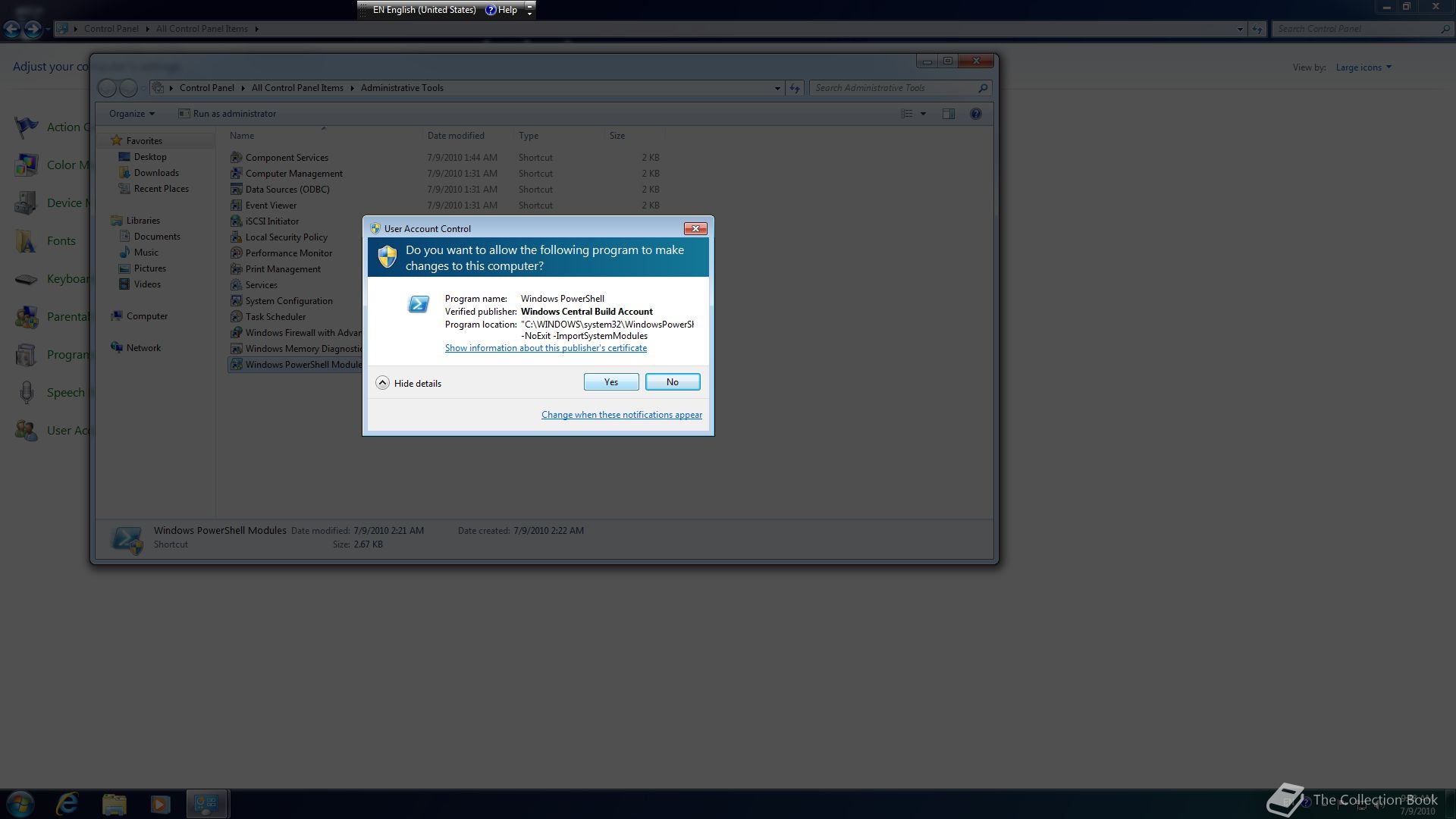Image resolution: width=1456 pixels, height=819 pixels.
Task: Click EN English (United States) language indicator
Action: pyautogui.click(x=425, y=10)
